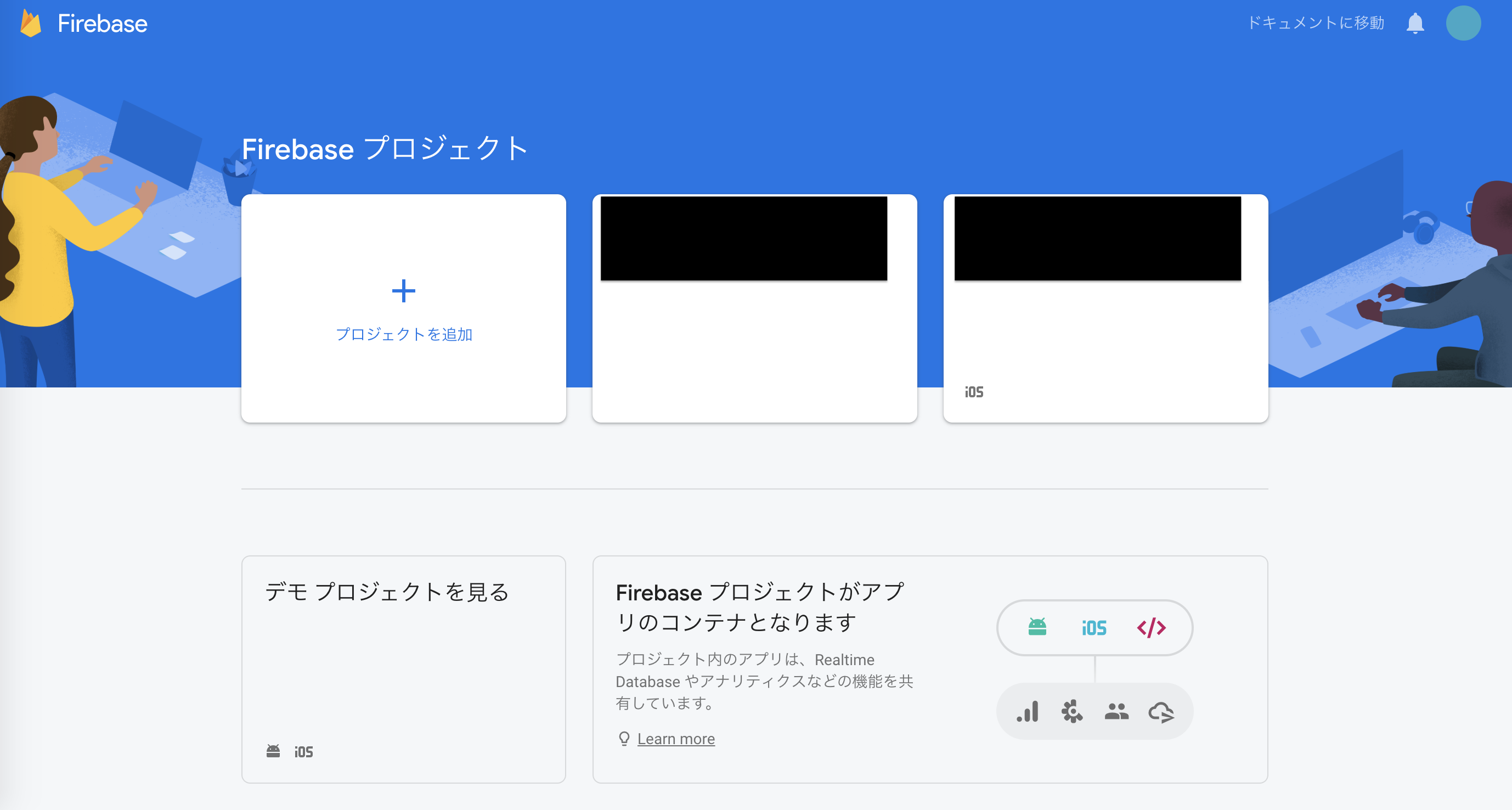Select the Android platform icon
The image size is (1512, 810).
(x=1036, y=627)
